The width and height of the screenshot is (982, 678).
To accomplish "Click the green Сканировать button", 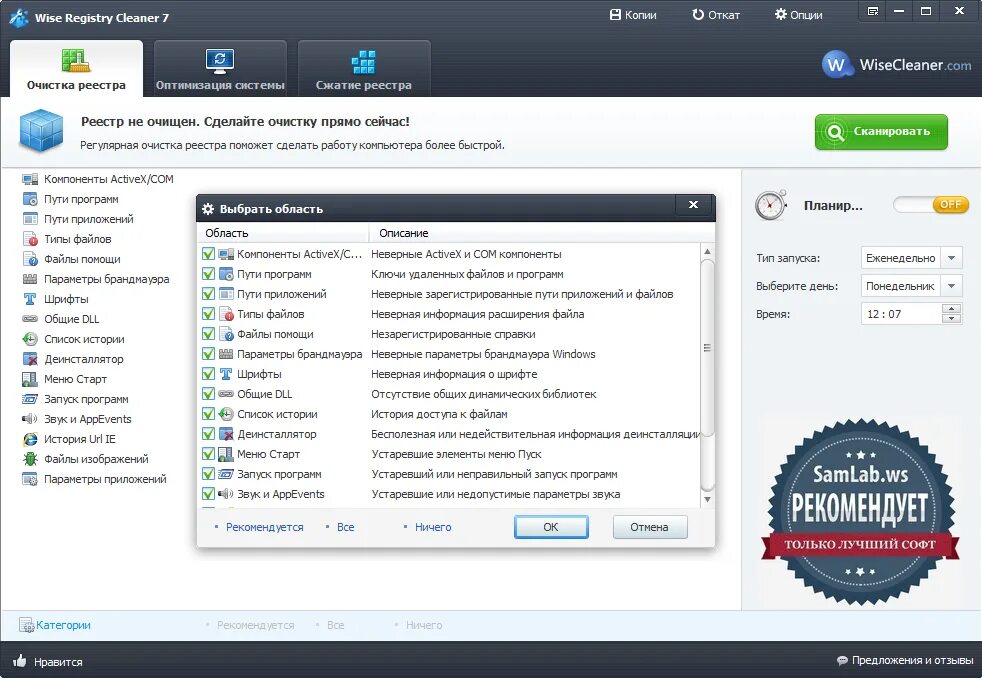I will point(881,131).
